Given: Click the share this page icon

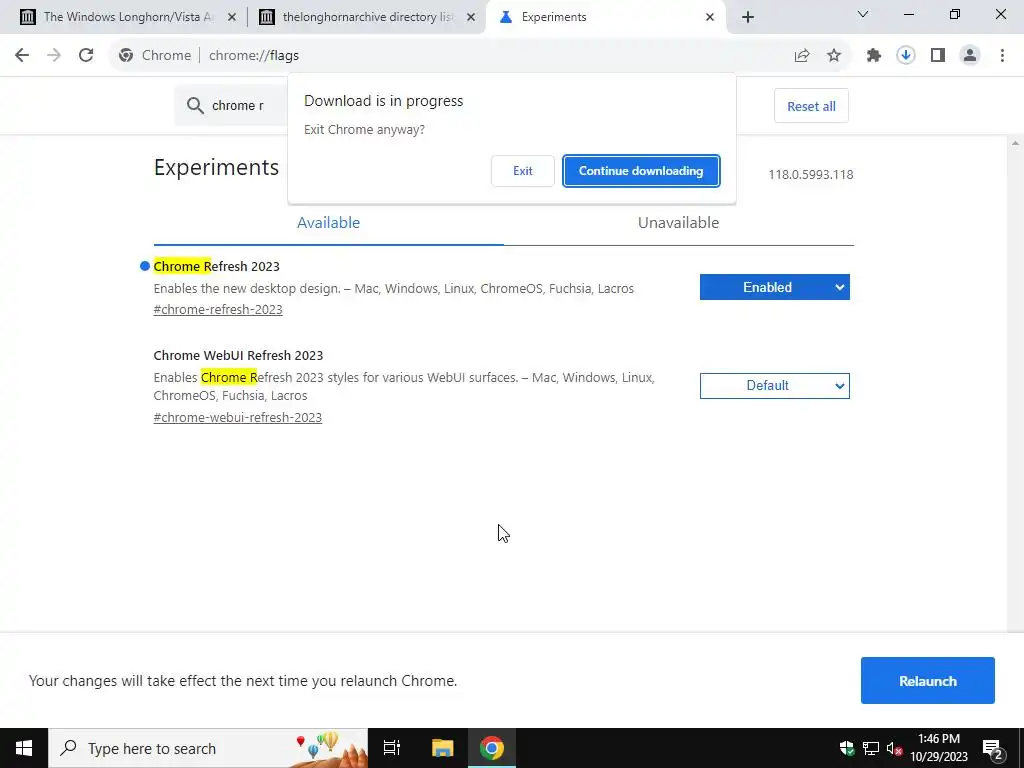Looking at the screenshot, I should coord(802,56).
